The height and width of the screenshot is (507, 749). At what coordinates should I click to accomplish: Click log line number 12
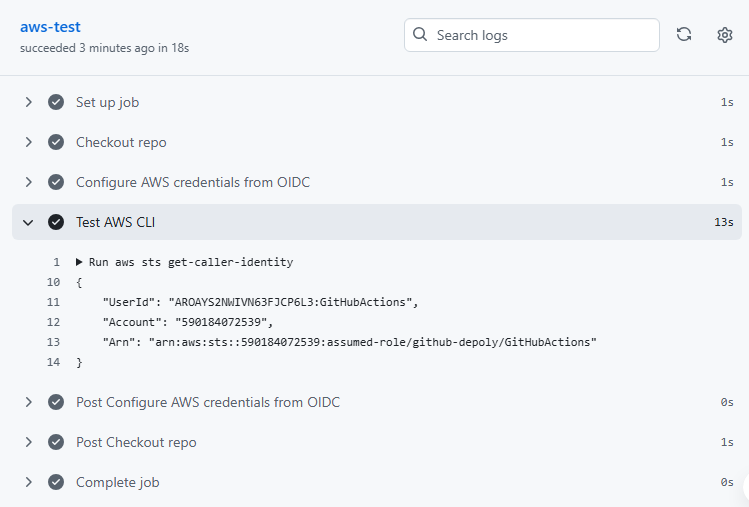click(53, 322)
